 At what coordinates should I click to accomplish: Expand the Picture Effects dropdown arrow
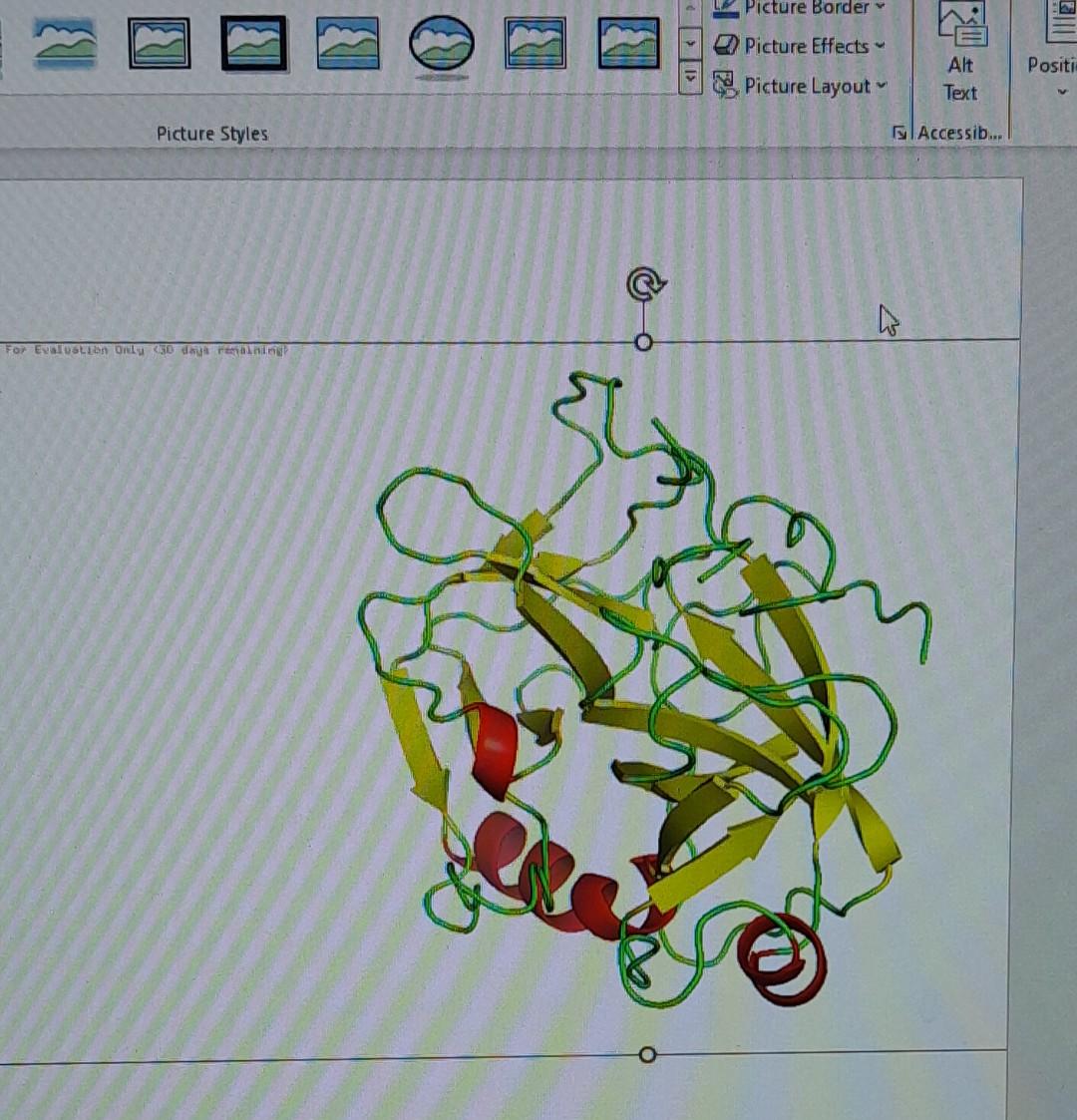(x=880, y=46)
